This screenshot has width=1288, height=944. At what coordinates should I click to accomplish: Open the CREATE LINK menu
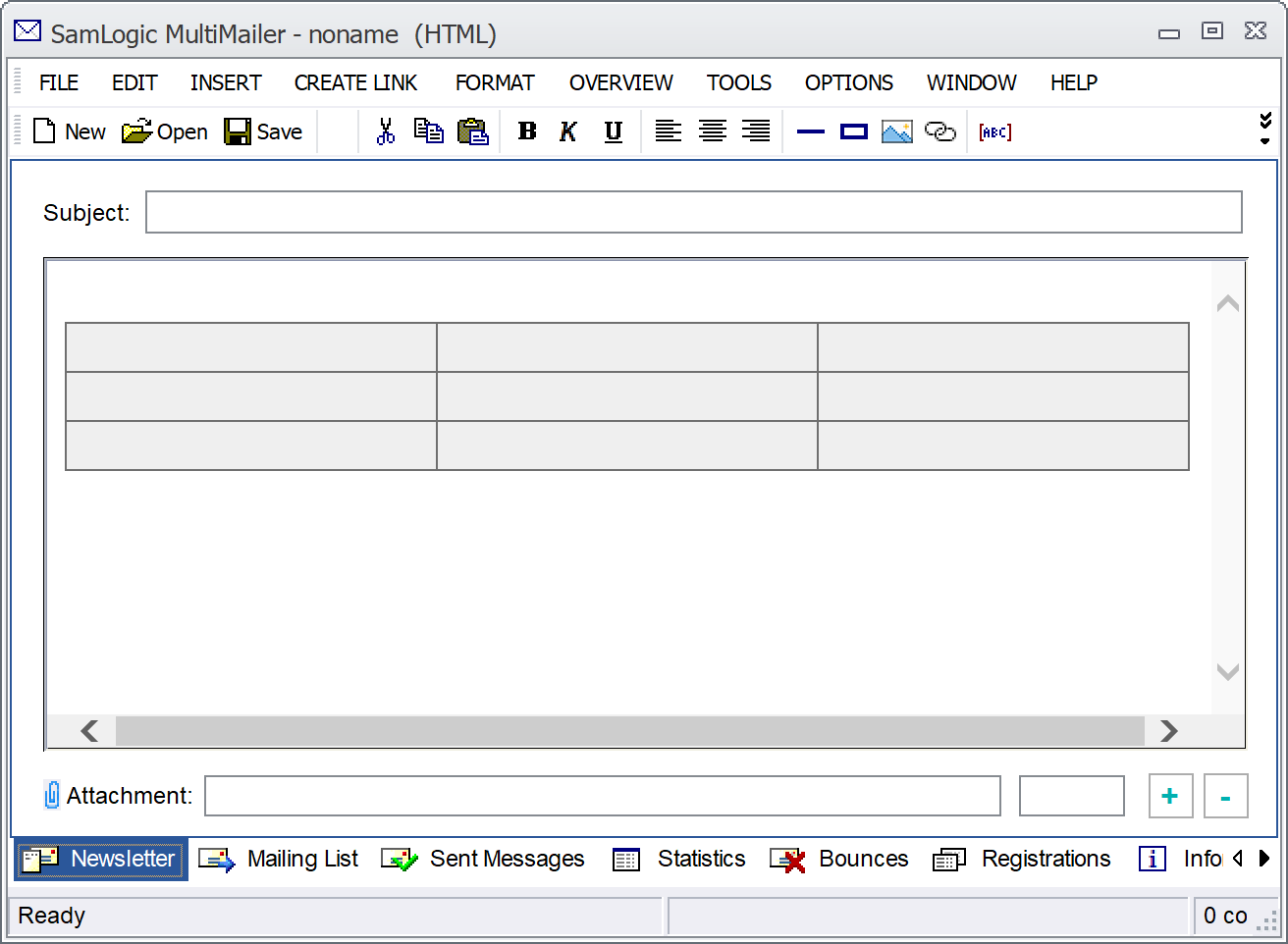pyautogui.click(x=355, y=82)
